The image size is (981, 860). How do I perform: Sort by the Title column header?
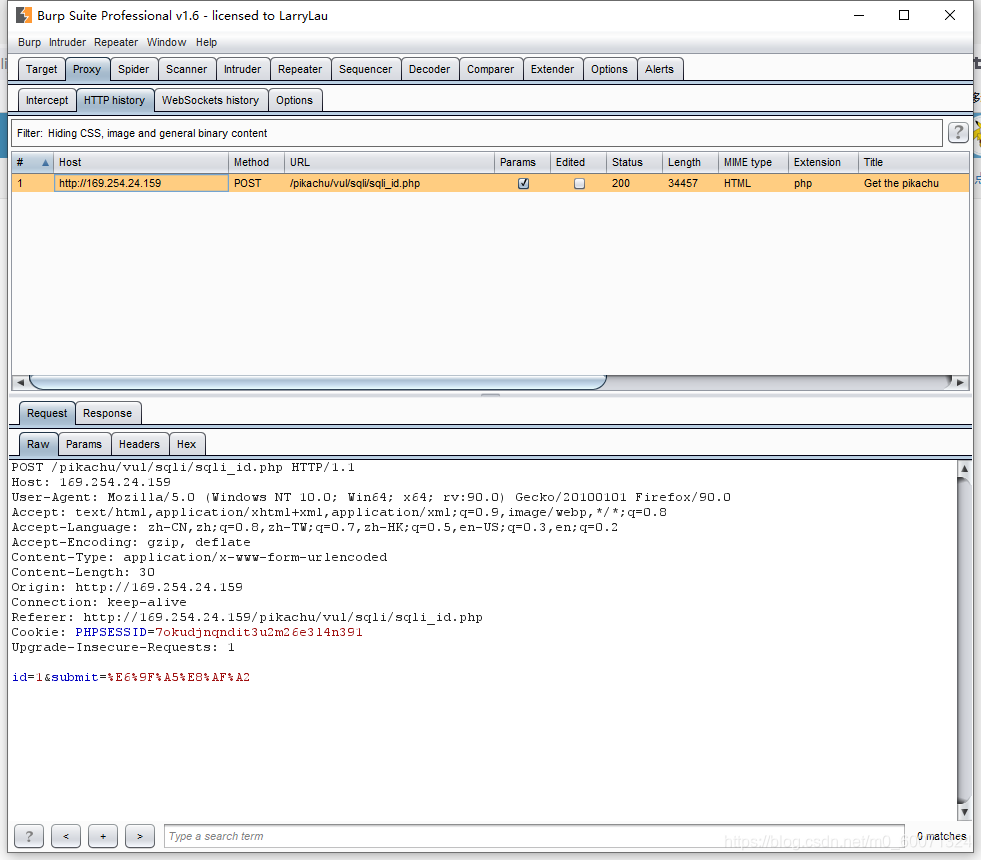click(913, 163)
